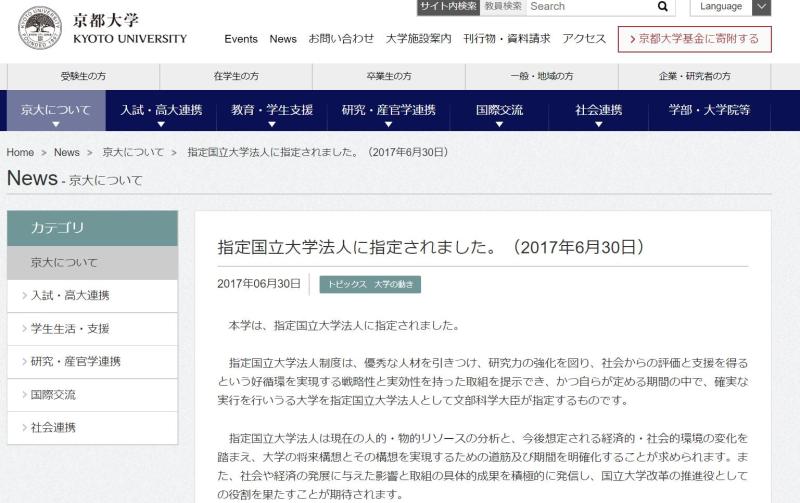Screen dimensions: 800x503
Task: Select the 卒業生の方 audience tab
Action: [389, 77]
